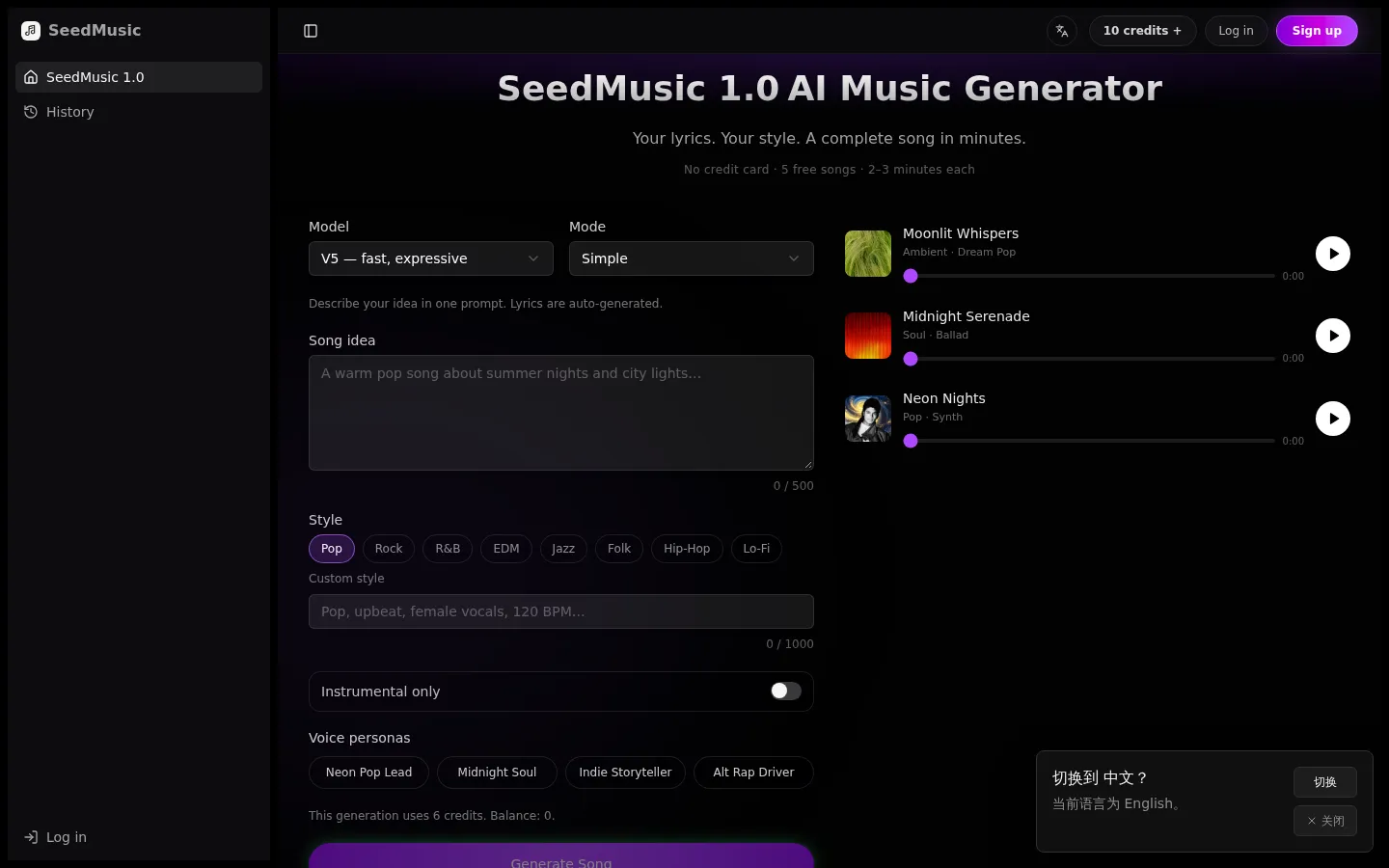Screen dimensions: 1389x868
Task: Play Neon Nights track
Action: 1333,419
